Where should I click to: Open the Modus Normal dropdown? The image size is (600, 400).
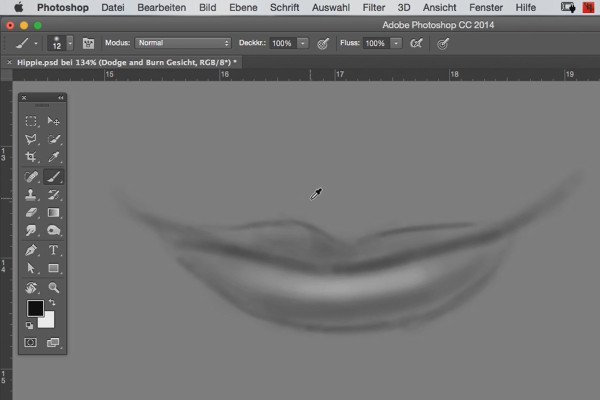183,43
